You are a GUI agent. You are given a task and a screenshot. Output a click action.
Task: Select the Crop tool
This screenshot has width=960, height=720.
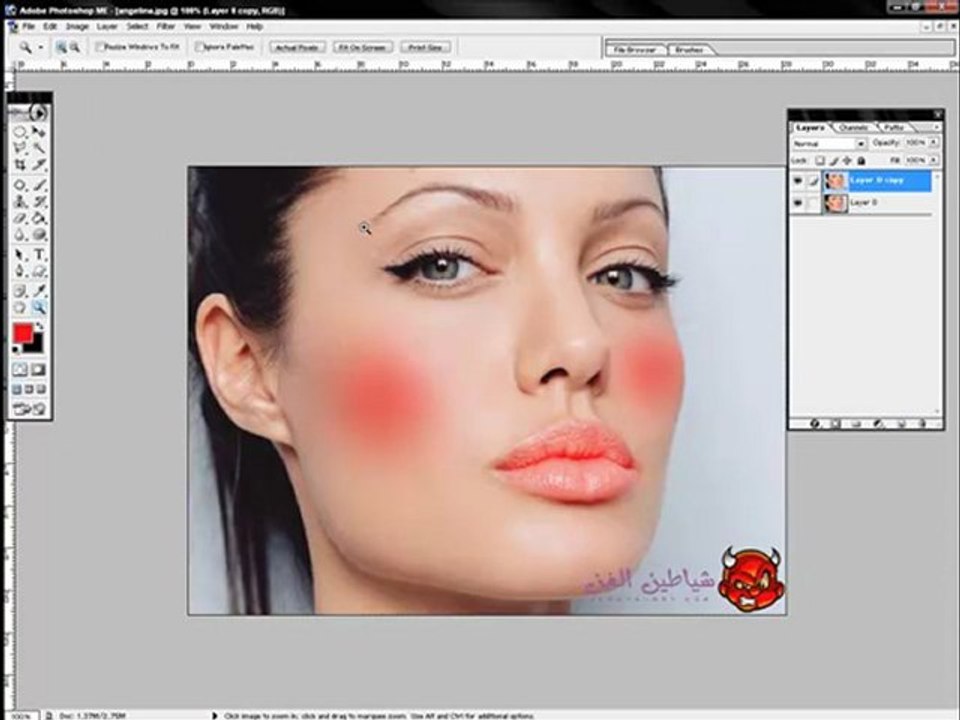point(20,165)
